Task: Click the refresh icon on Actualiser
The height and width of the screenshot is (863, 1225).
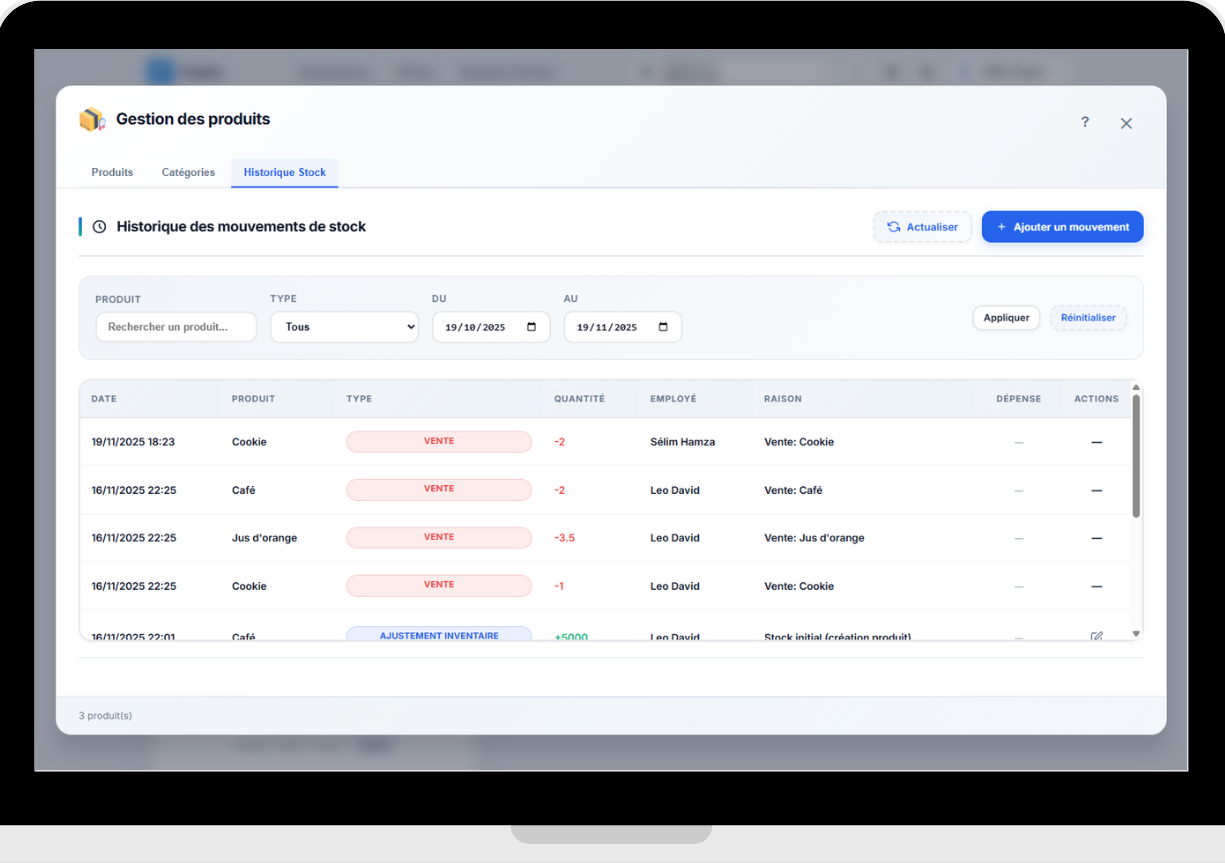Action: (x=893, y=226)
